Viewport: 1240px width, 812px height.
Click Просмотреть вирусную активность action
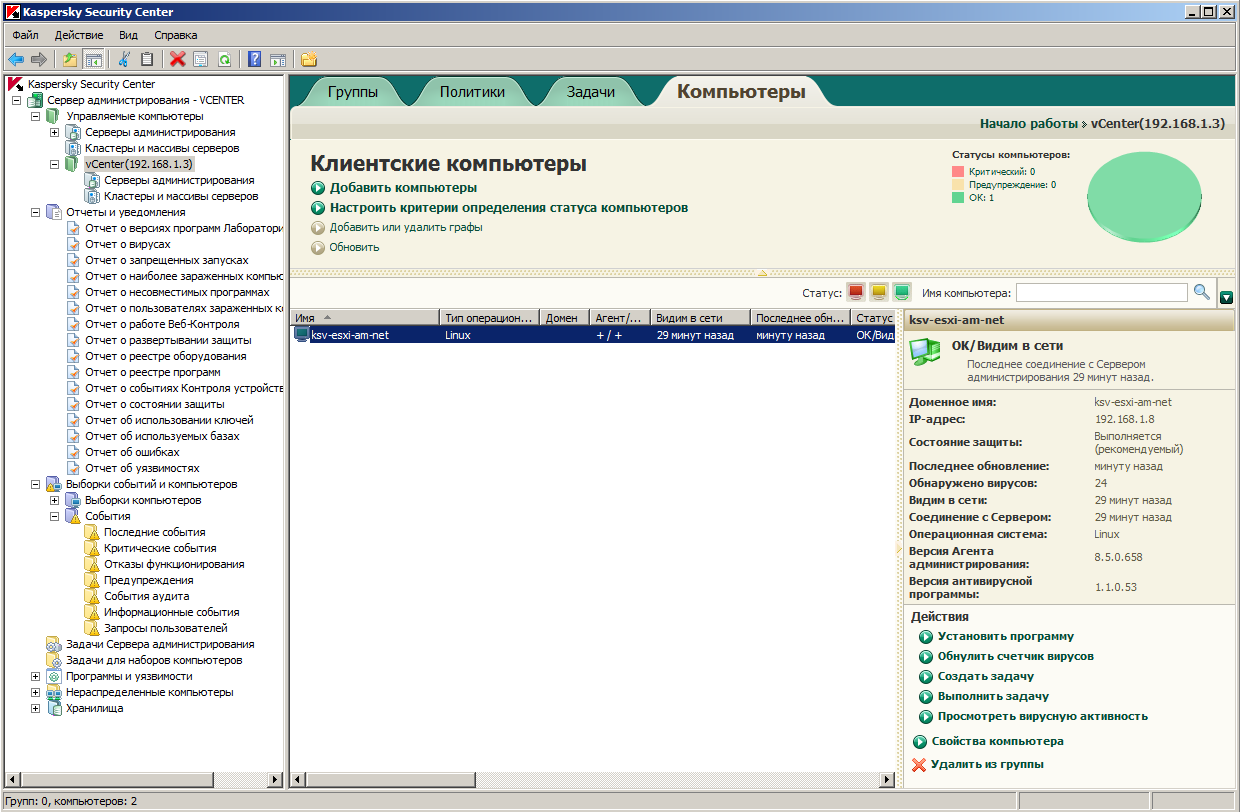click(1043, 717)
